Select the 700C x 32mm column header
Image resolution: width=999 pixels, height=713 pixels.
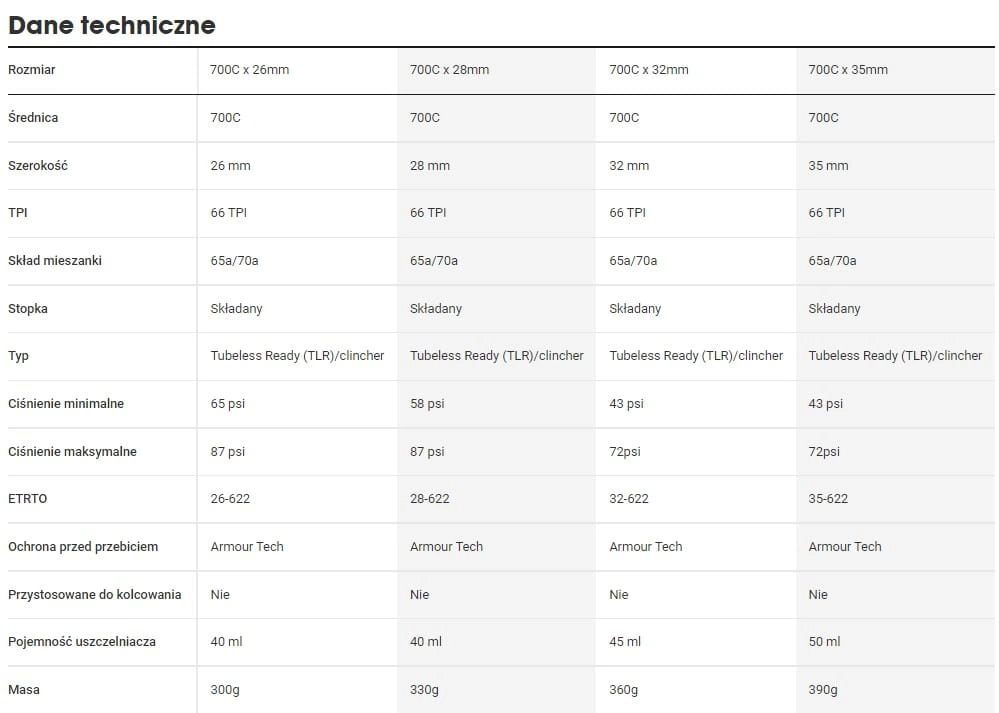[x=649, y=70]
